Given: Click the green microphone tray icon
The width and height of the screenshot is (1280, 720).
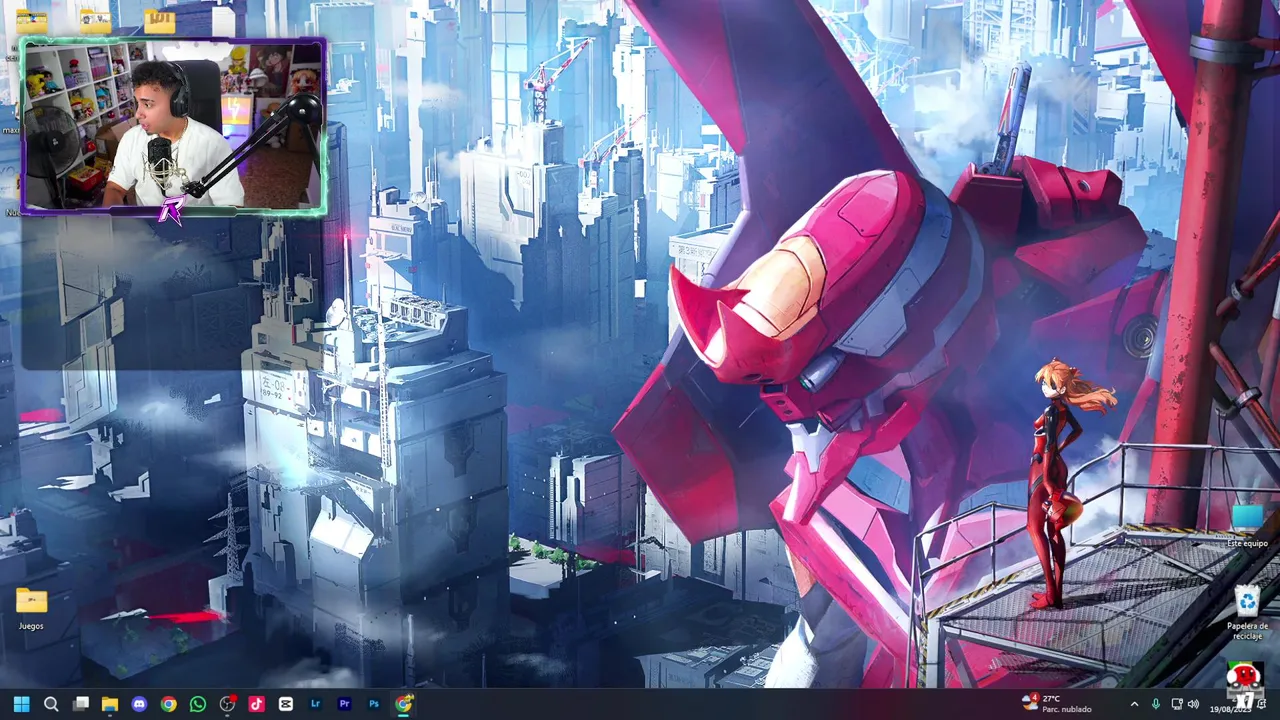Looking at the screenshot, I should point(1156,704).
